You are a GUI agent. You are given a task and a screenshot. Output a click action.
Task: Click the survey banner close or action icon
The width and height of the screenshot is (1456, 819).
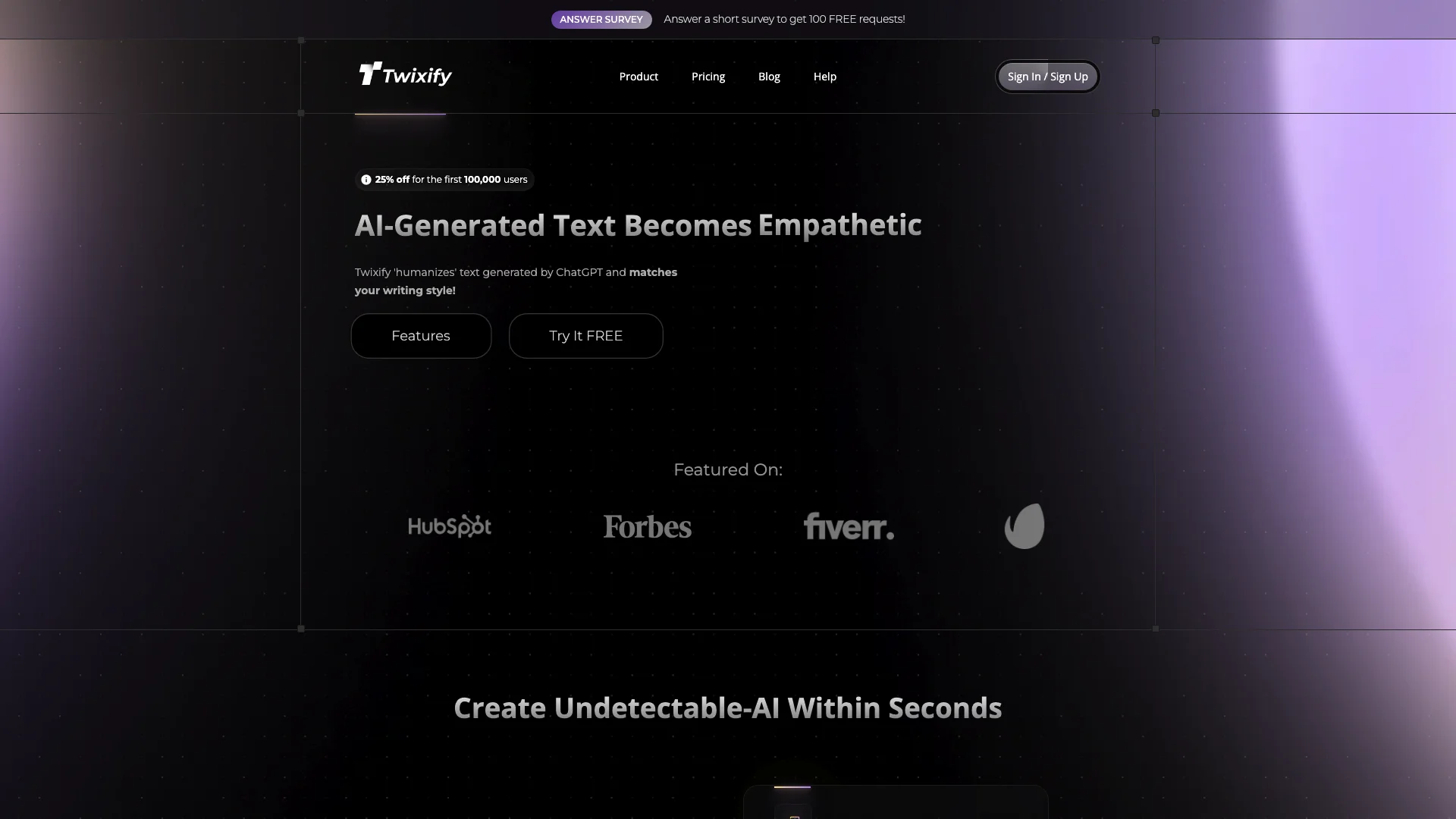pyautogui.click(x=601, y=19)
